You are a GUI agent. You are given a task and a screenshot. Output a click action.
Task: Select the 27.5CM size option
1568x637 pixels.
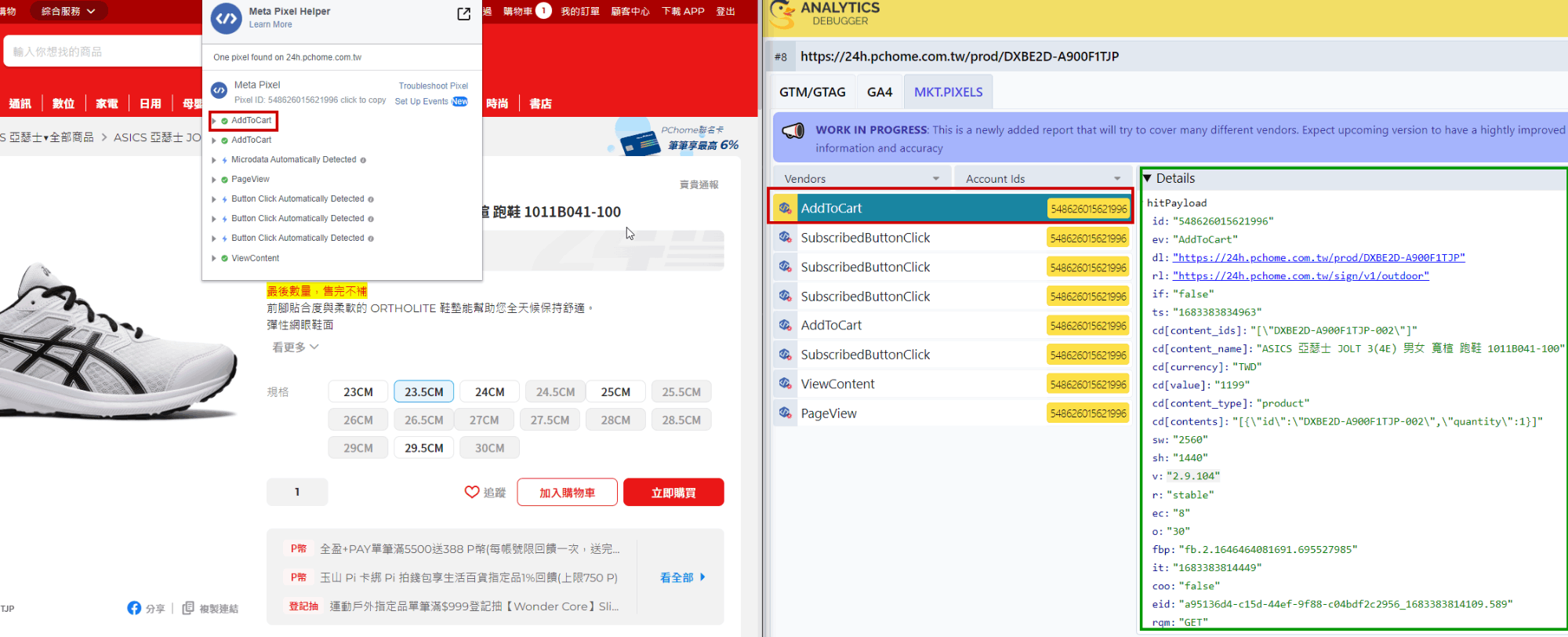(550, 420)
